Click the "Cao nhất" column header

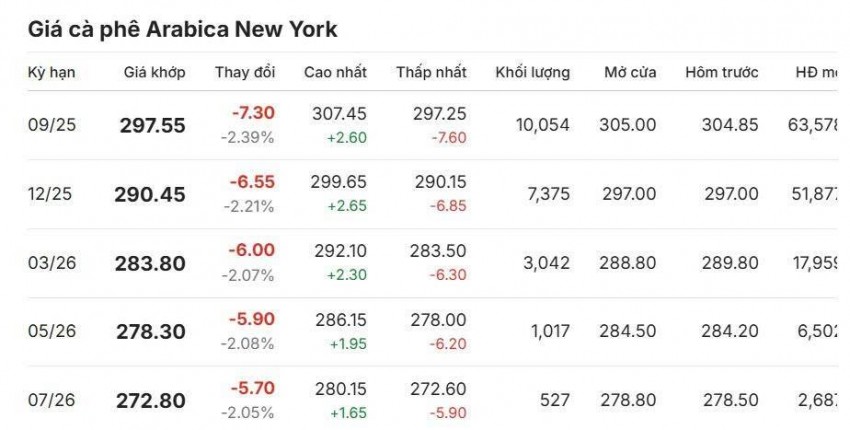pos(335,73)
